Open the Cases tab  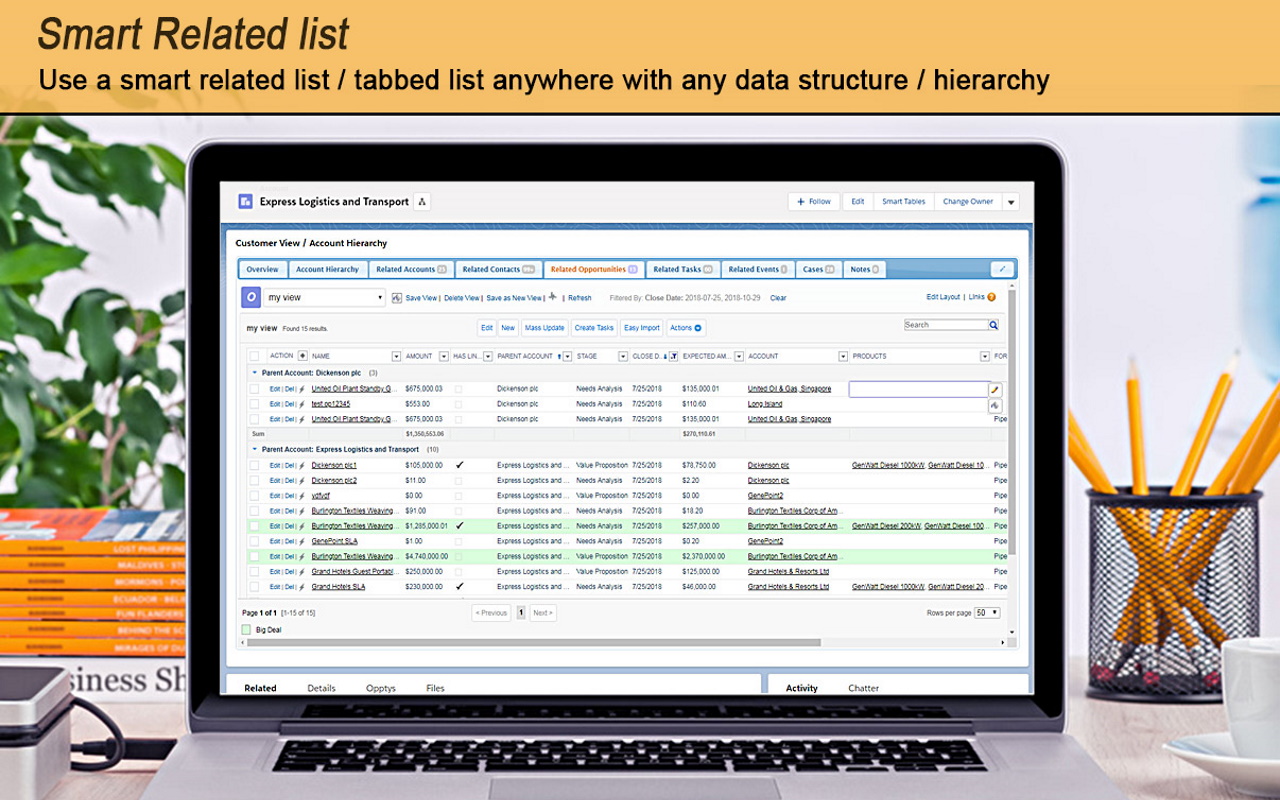819,269
